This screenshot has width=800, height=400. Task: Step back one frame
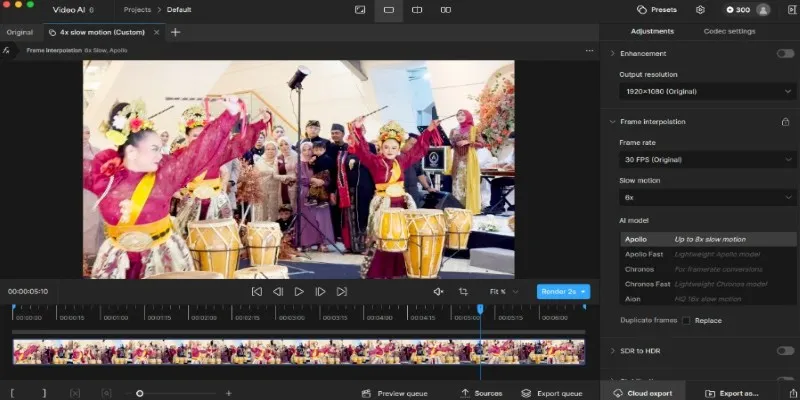278,292
